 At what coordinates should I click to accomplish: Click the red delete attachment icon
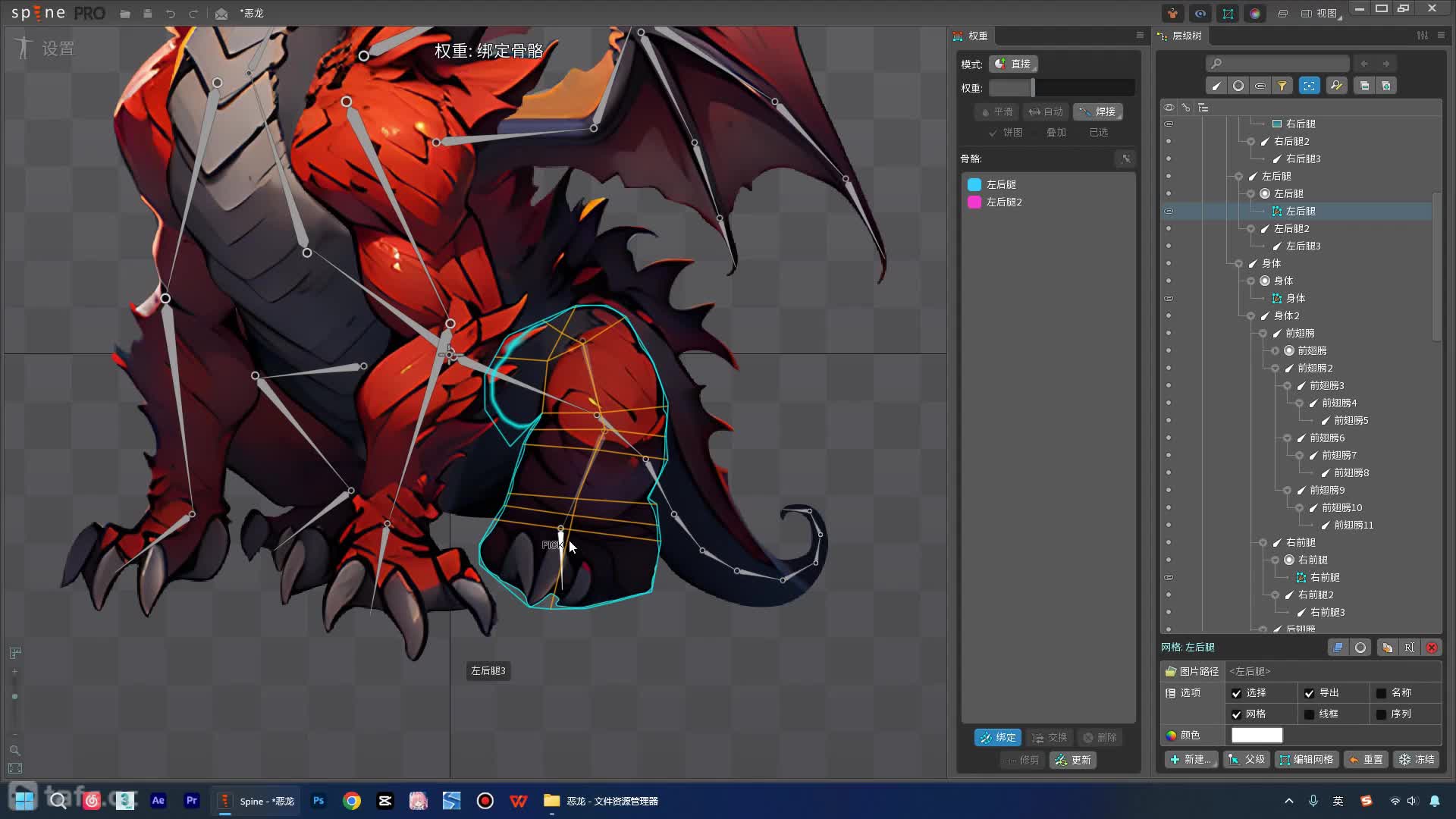coord(1432,648)
